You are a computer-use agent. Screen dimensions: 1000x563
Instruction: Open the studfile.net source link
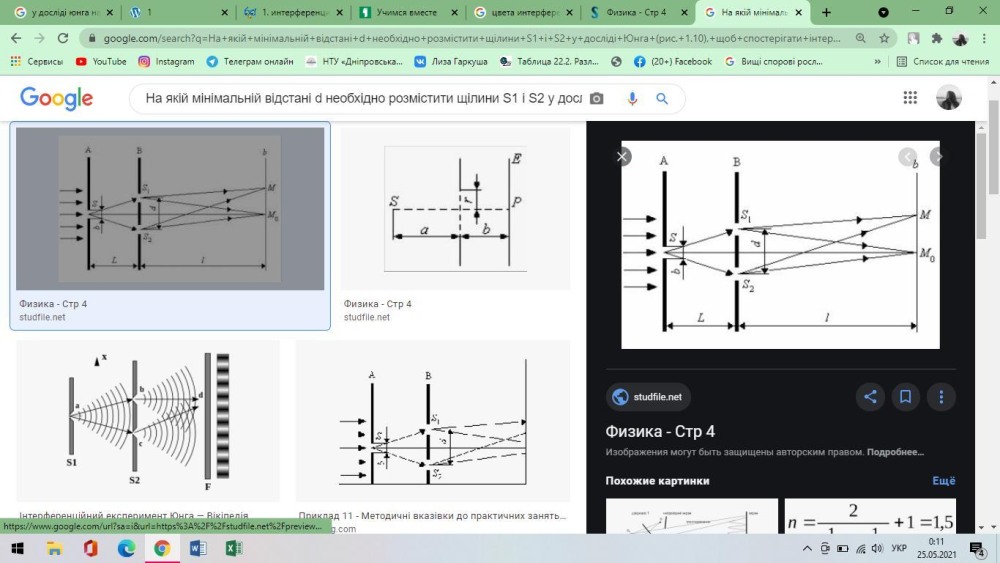[648, 397]
